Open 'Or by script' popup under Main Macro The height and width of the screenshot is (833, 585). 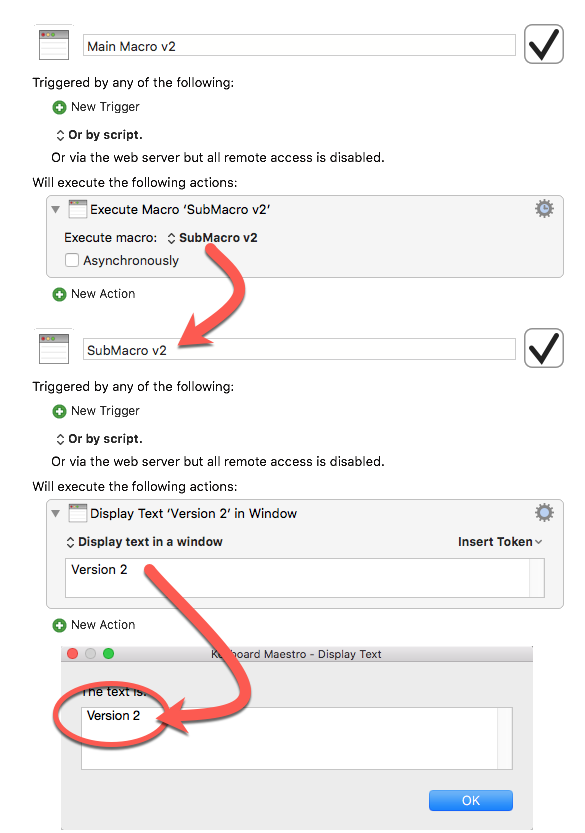tap(99, 135)
